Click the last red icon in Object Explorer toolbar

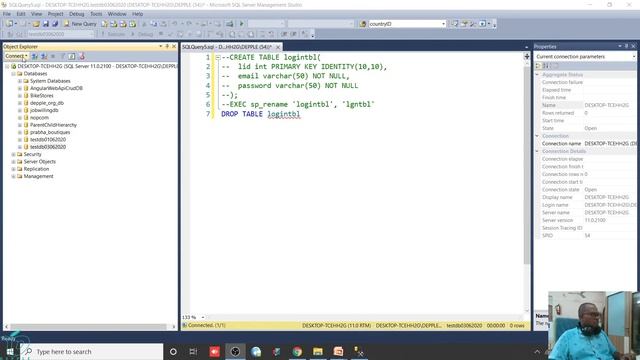coord(81,56)
